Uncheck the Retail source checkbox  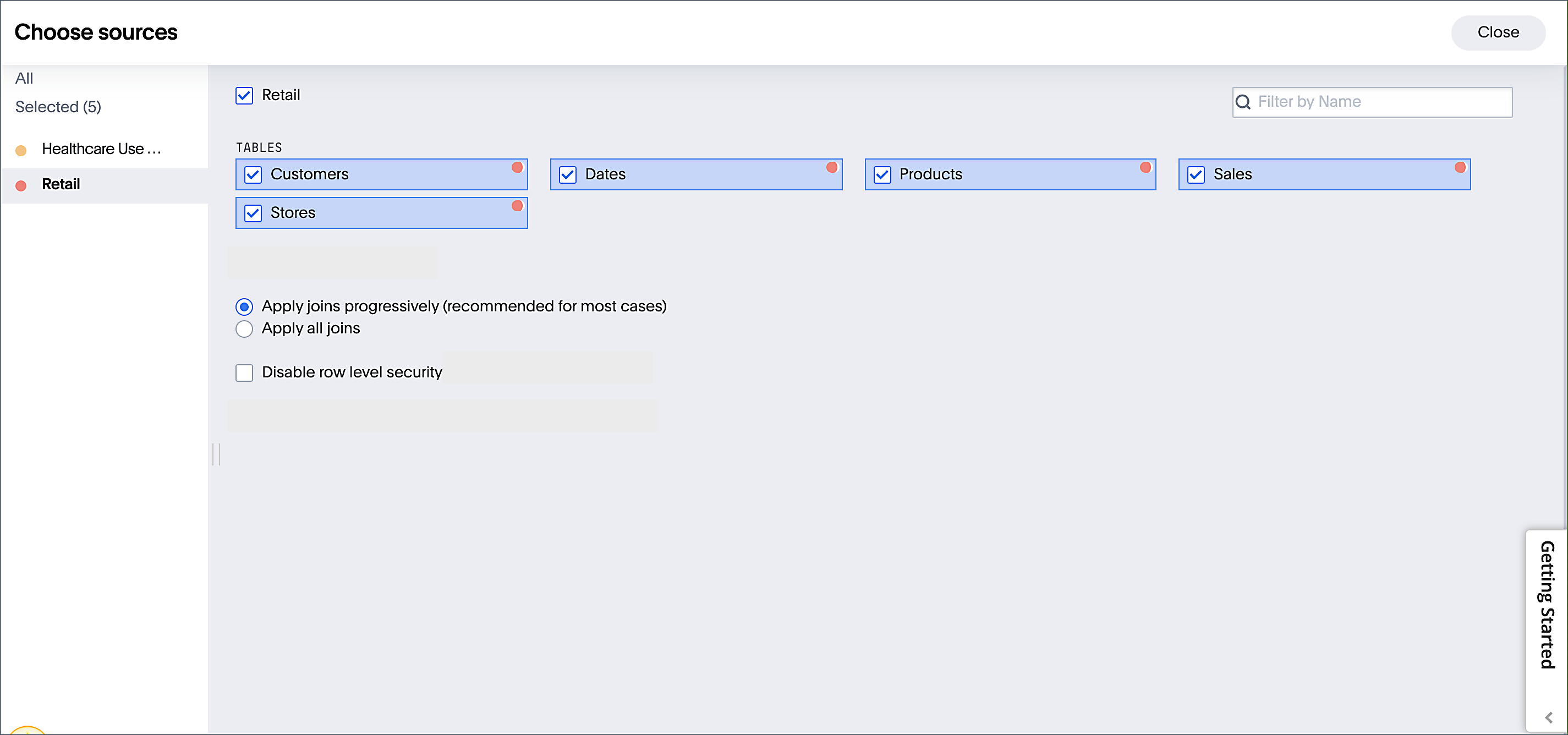click(244, 96)
